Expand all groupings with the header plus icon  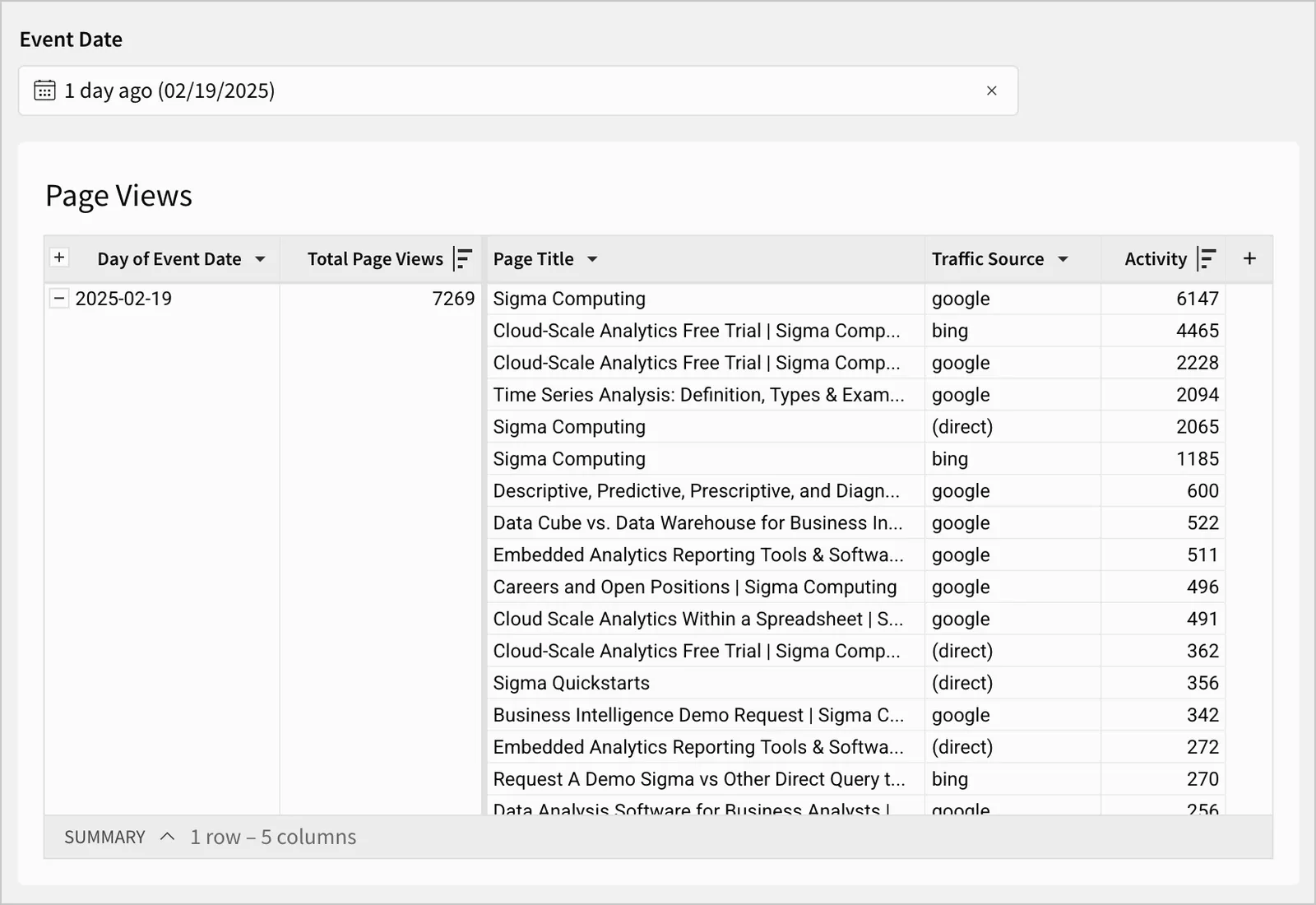(x=59, y=258)
